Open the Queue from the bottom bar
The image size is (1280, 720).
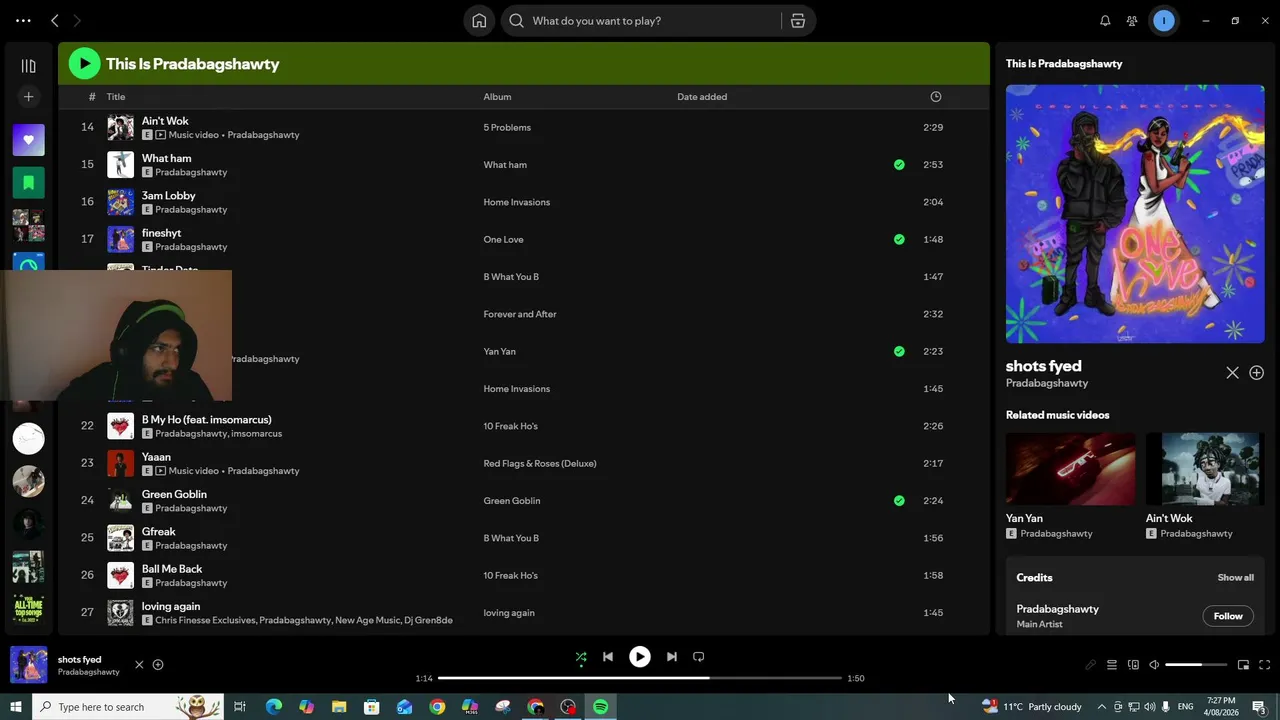[x=1111, y=665]
